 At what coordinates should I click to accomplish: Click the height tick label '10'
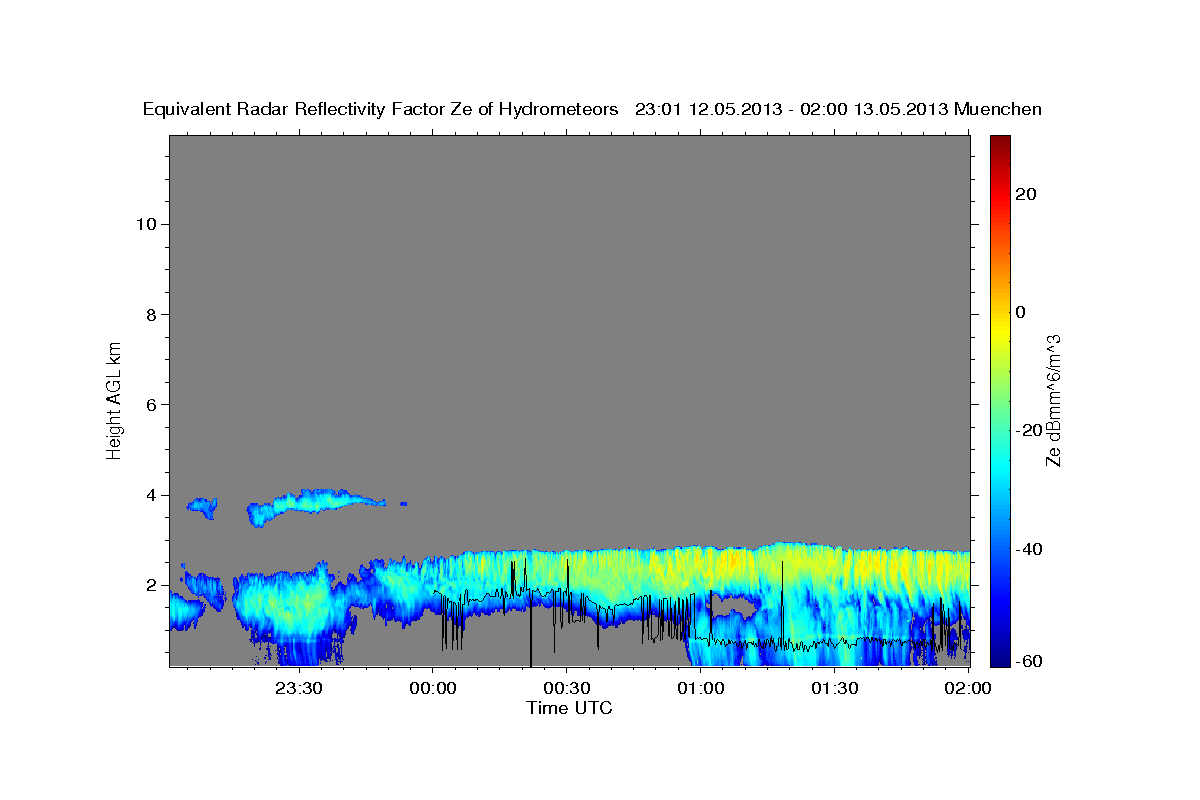145,224
